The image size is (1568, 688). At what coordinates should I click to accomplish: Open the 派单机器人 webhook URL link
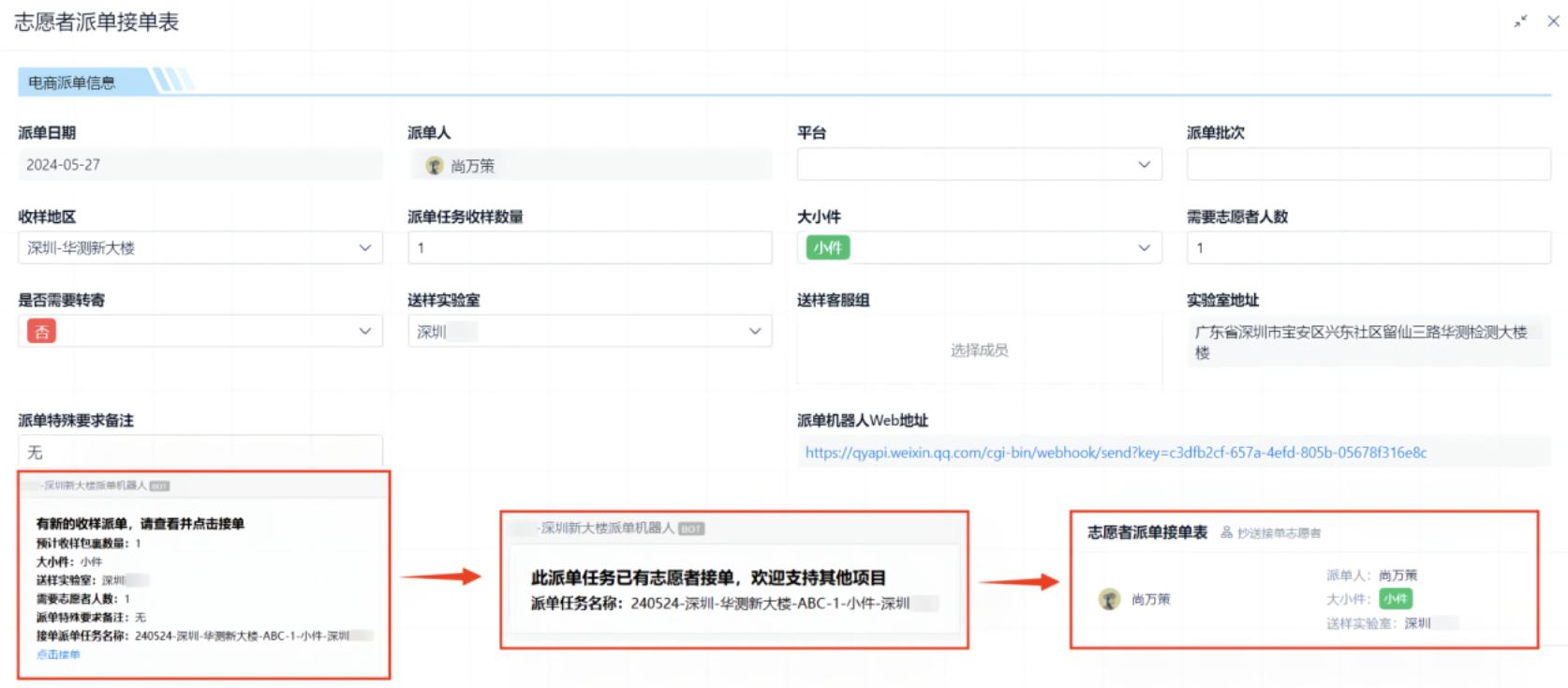pos(1116,453)
